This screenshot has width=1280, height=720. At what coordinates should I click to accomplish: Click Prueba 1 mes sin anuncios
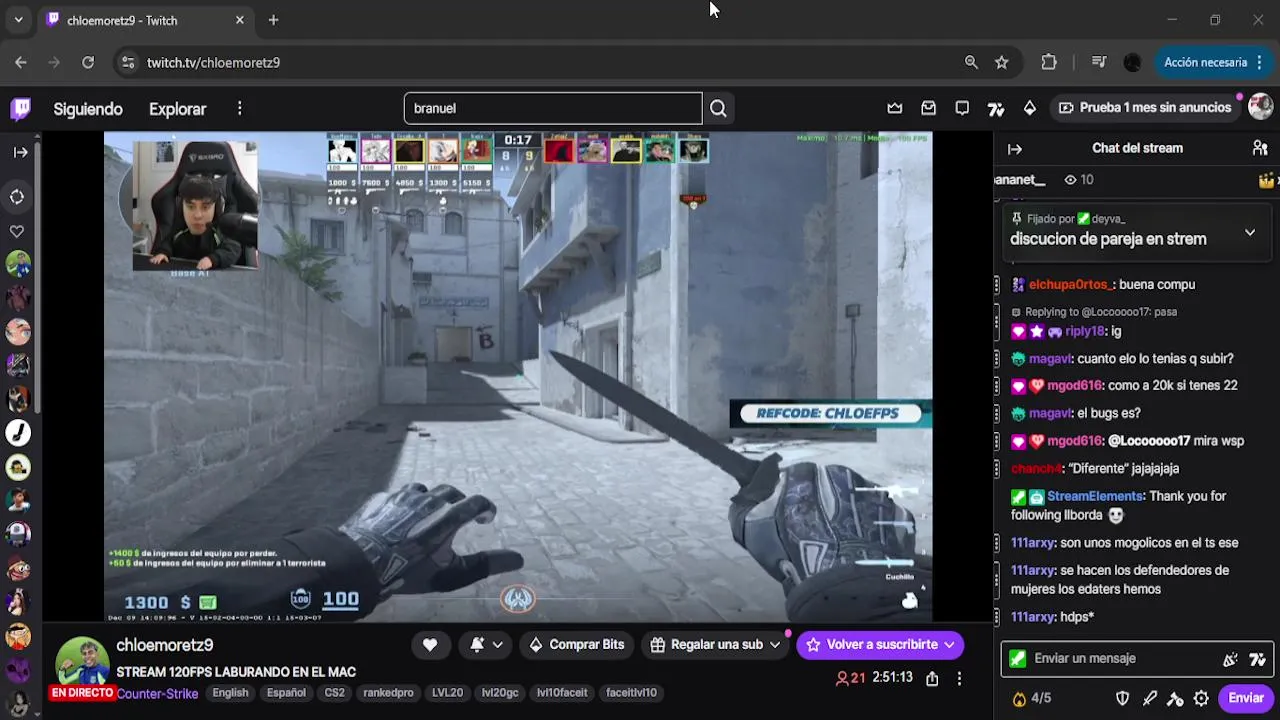pos(1145,107)
